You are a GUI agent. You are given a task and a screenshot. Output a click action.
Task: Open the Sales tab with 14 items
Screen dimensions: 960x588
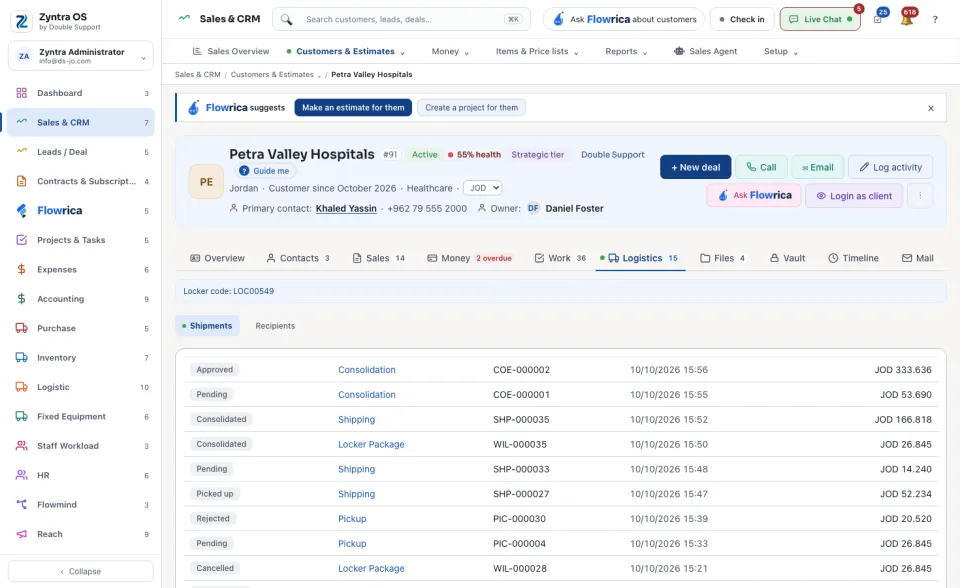378,258
